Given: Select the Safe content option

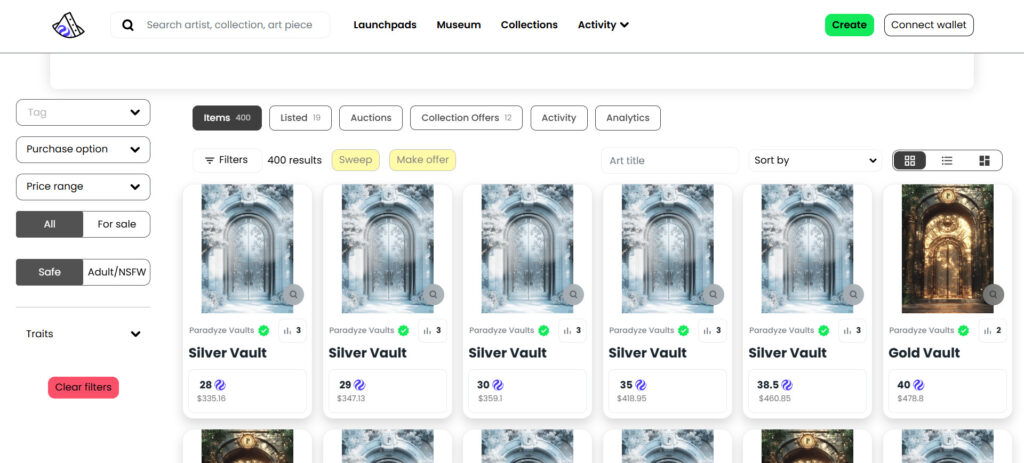Looking at the screenshot, I should [49, 272].
